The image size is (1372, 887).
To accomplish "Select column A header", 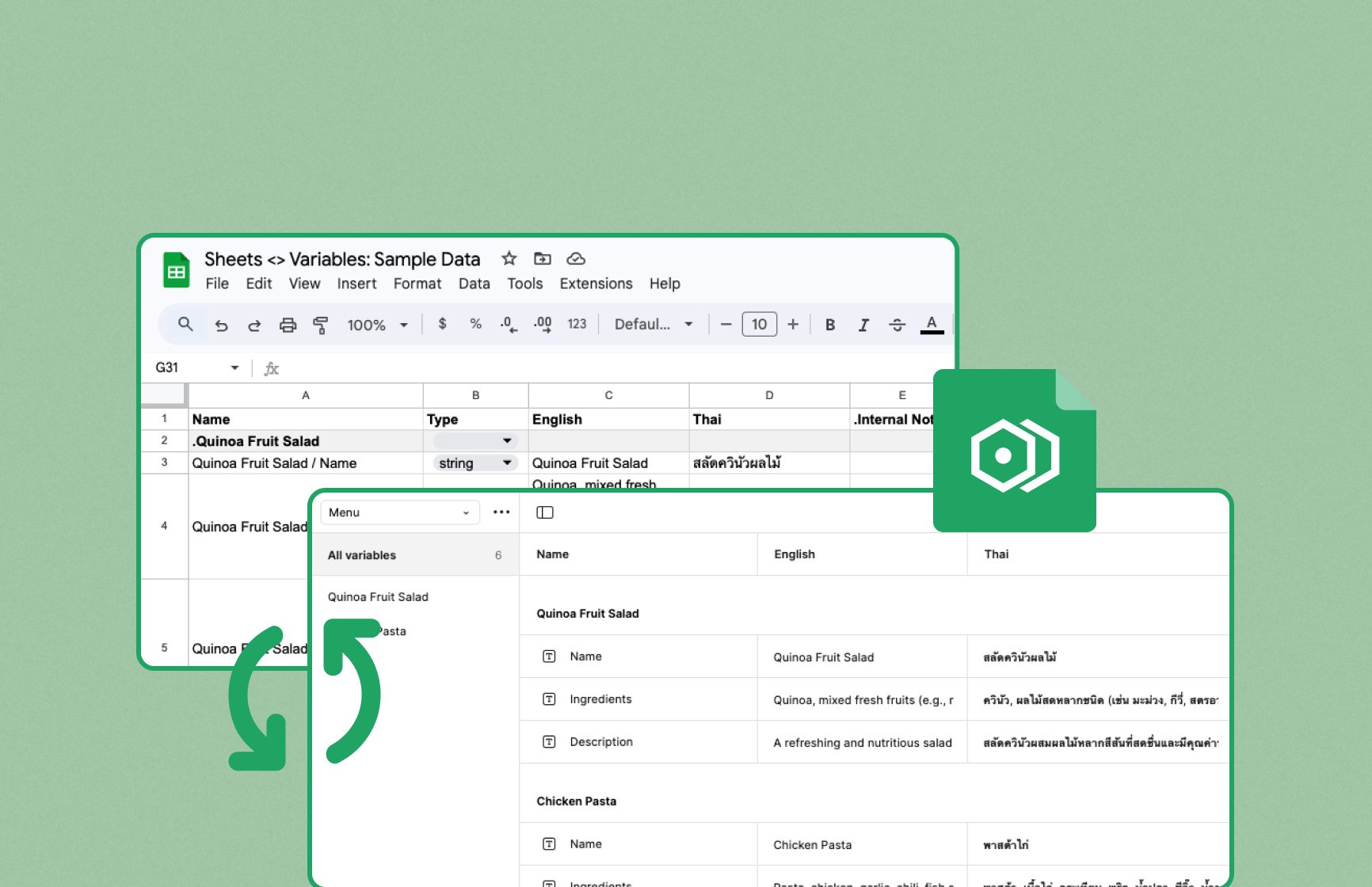I will (x=306, y=395).
